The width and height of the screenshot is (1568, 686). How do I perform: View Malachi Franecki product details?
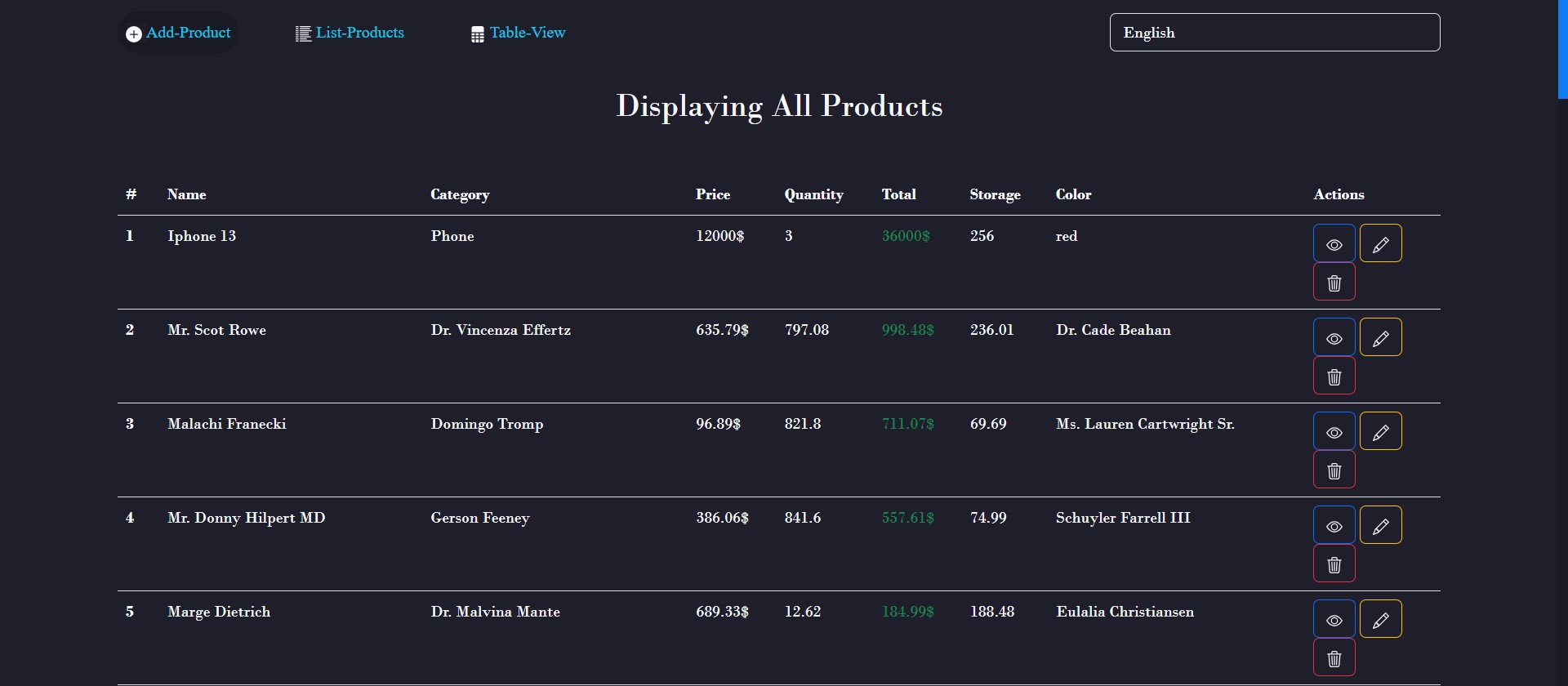[x=1334, y=431]
